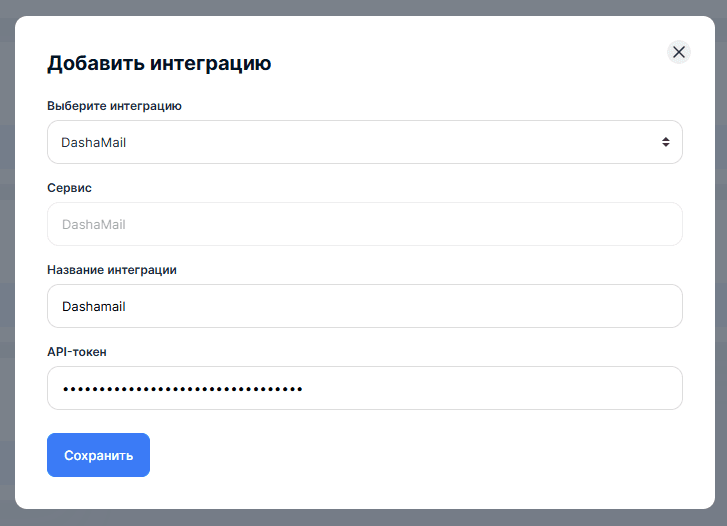Focus the Название интеграции input field
This screenshot has height=526, width=727.
tap(364, 306)
